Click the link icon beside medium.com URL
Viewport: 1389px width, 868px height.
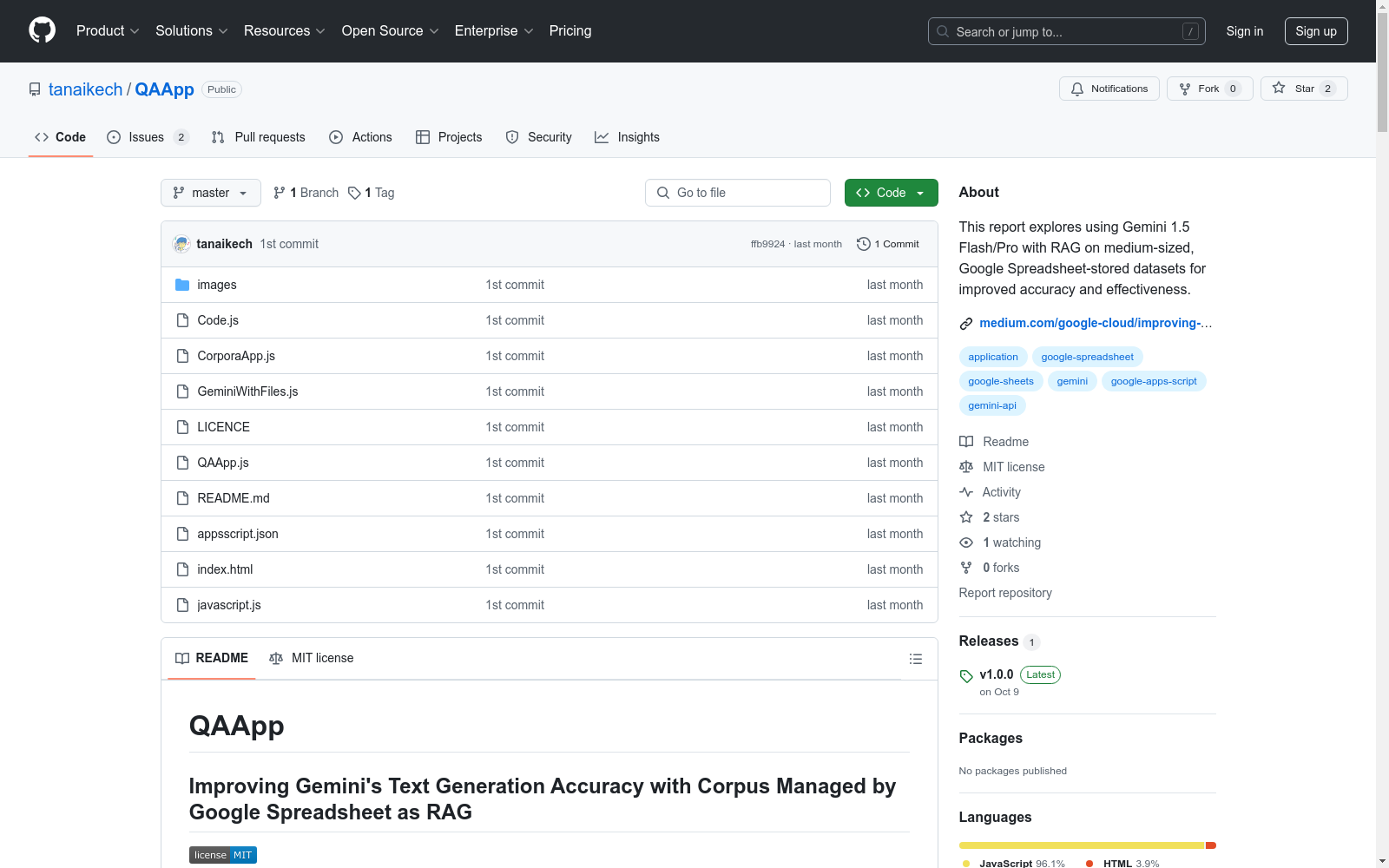point(966,324)
